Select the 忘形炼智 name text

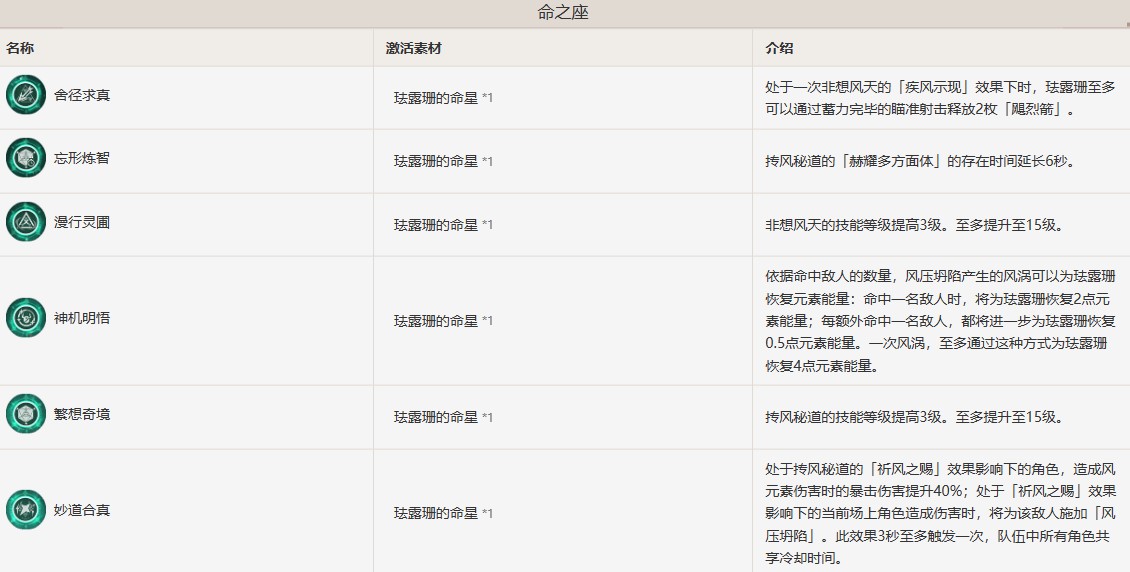click(x=82, y=158)
